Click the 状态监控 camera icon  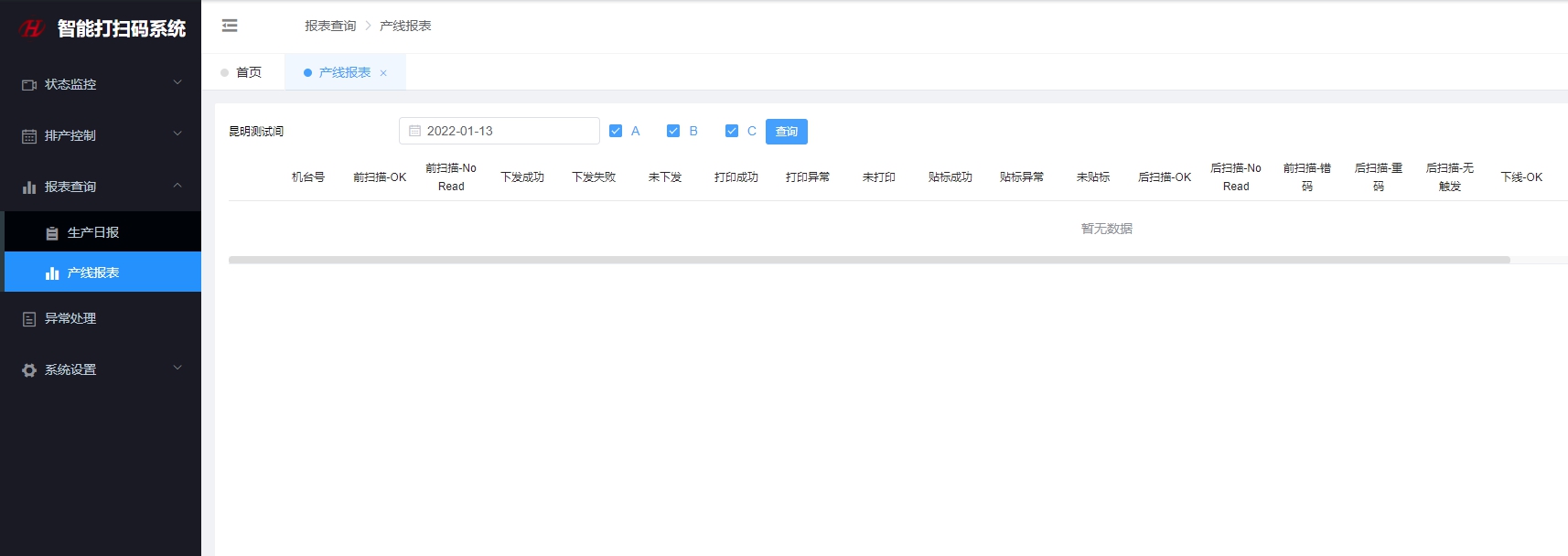(x=29, y=85)
